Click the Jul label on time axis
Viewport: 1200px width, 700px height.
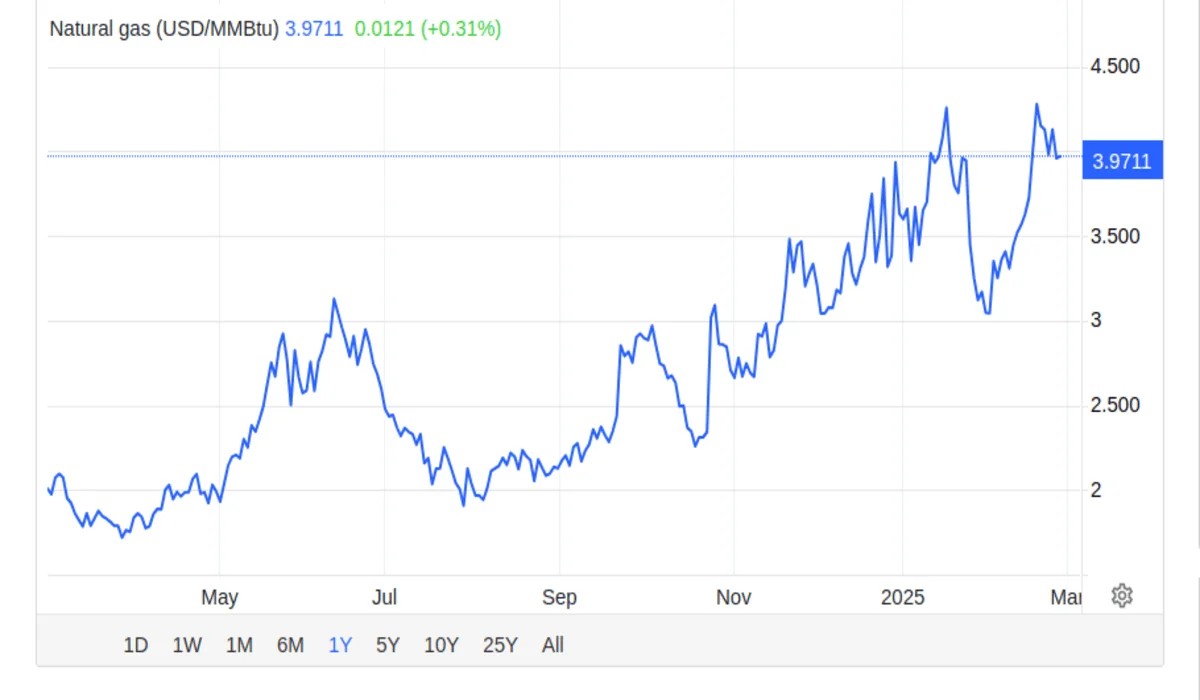[384, 598]
